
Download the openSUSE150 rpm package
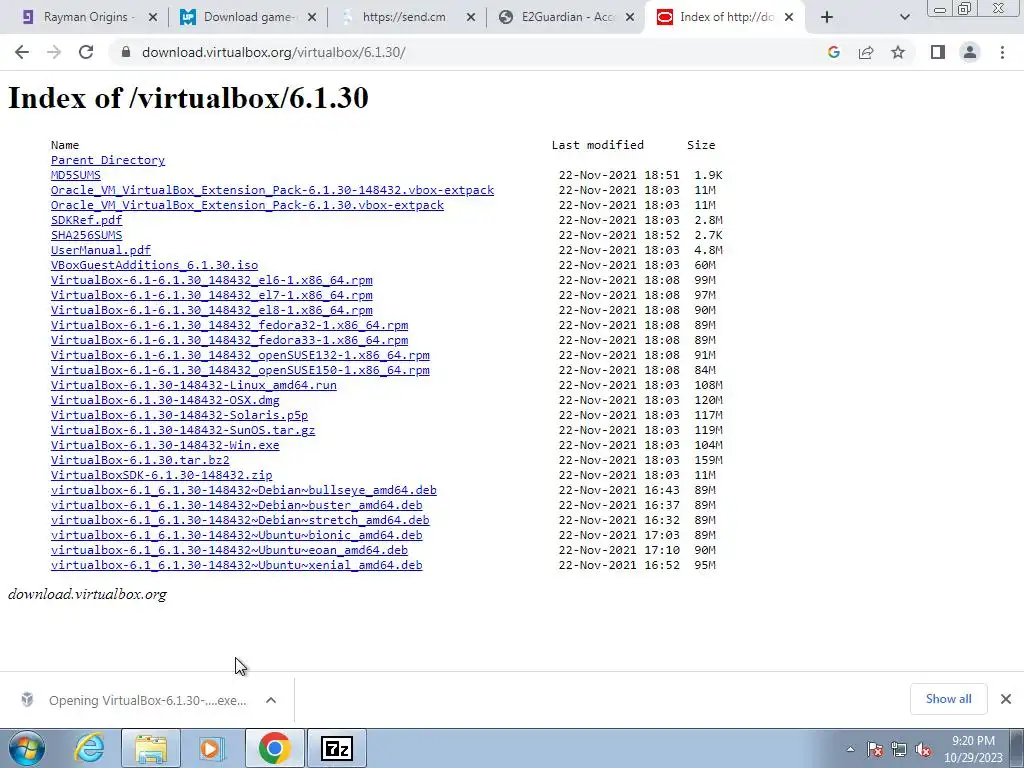pyautogui.click(x=240, y=370)
